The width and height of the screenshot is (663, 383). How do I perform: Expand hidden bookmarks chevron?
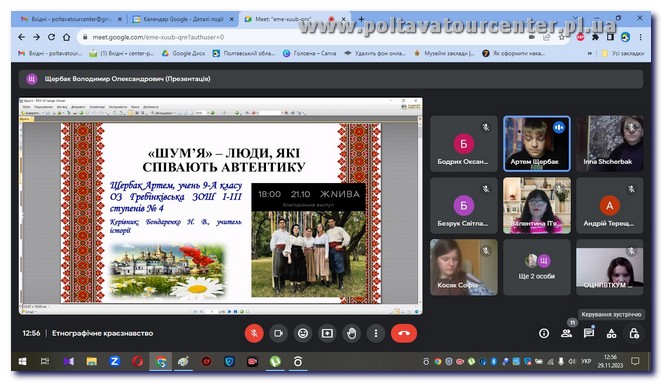pyautogui.click(x=589, y=53)
